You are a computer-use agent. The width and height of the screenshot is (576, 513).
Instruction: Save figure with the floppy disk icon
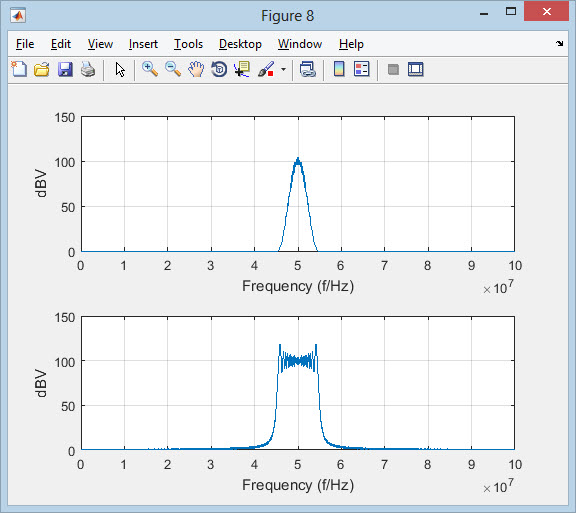65,69
